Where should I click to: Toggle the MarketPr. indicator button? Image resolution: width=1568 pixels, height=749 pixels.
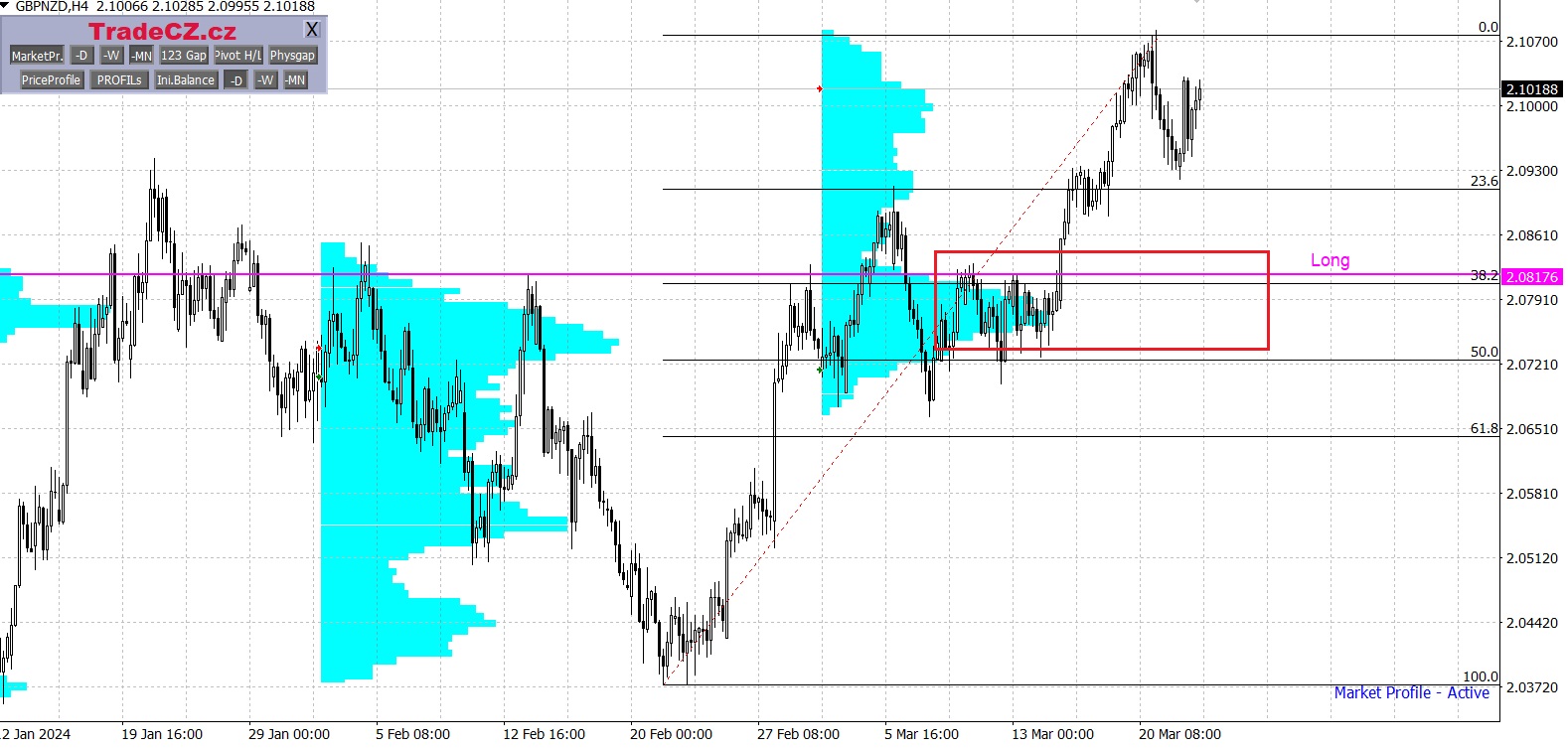point(37,56)
